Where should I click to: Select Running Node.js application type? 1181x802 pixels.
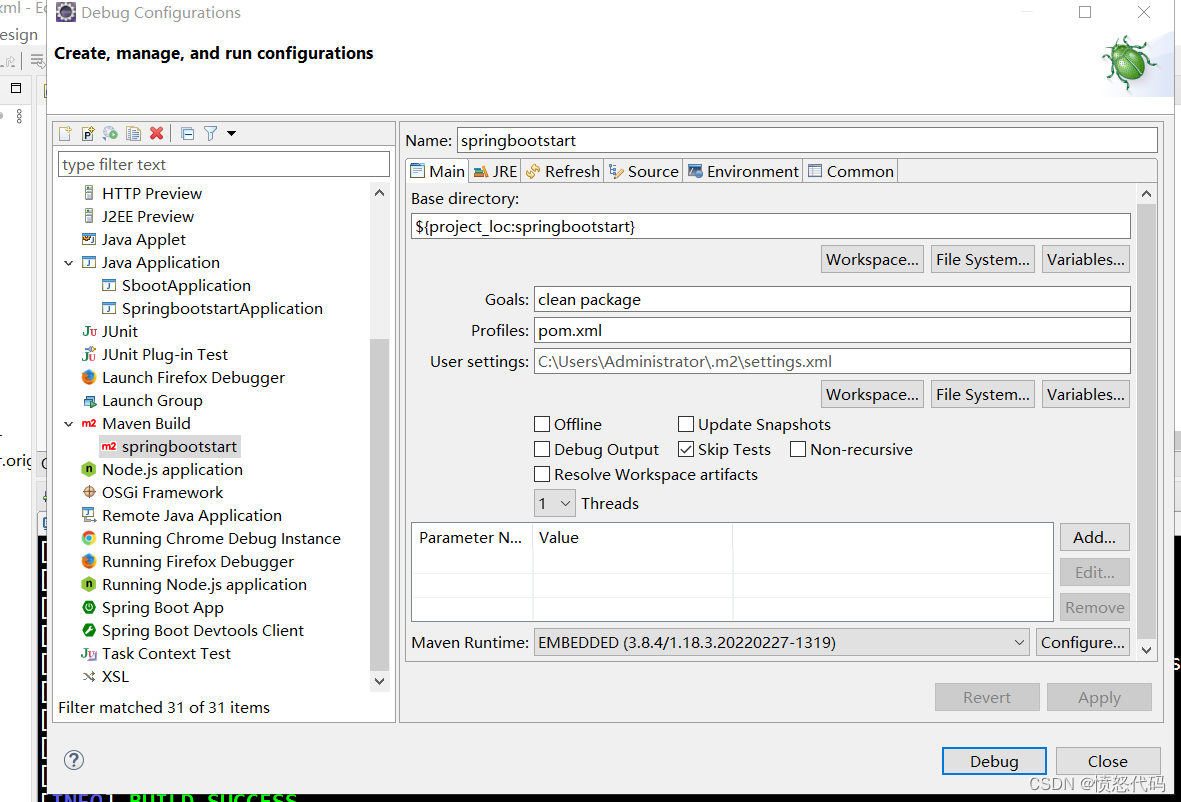pyautogui.click(x=204, y=584)
